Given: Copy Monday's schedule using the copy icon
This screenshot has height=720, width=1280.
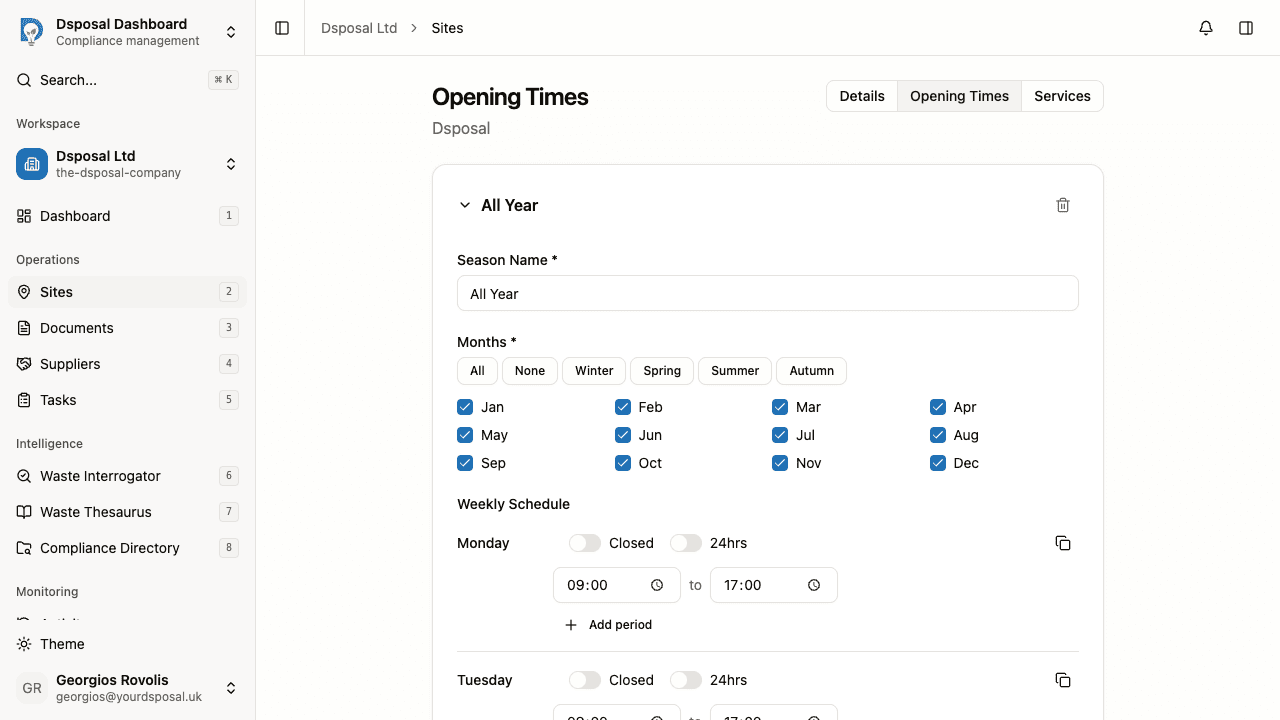Looking at the screenshot, I should [x=1063, y=543].
